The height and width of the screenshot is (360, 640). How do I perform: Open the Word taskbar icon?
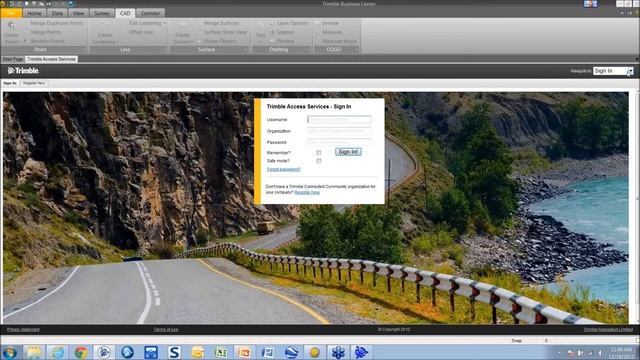tap(268, 352)
